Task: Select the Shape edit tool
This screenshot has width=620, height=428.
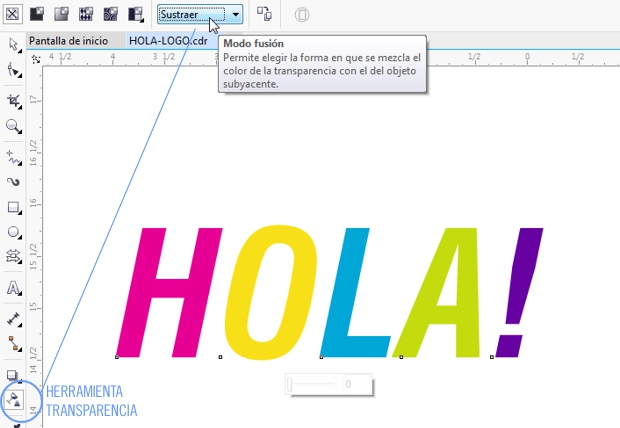Action: (14, 71)
